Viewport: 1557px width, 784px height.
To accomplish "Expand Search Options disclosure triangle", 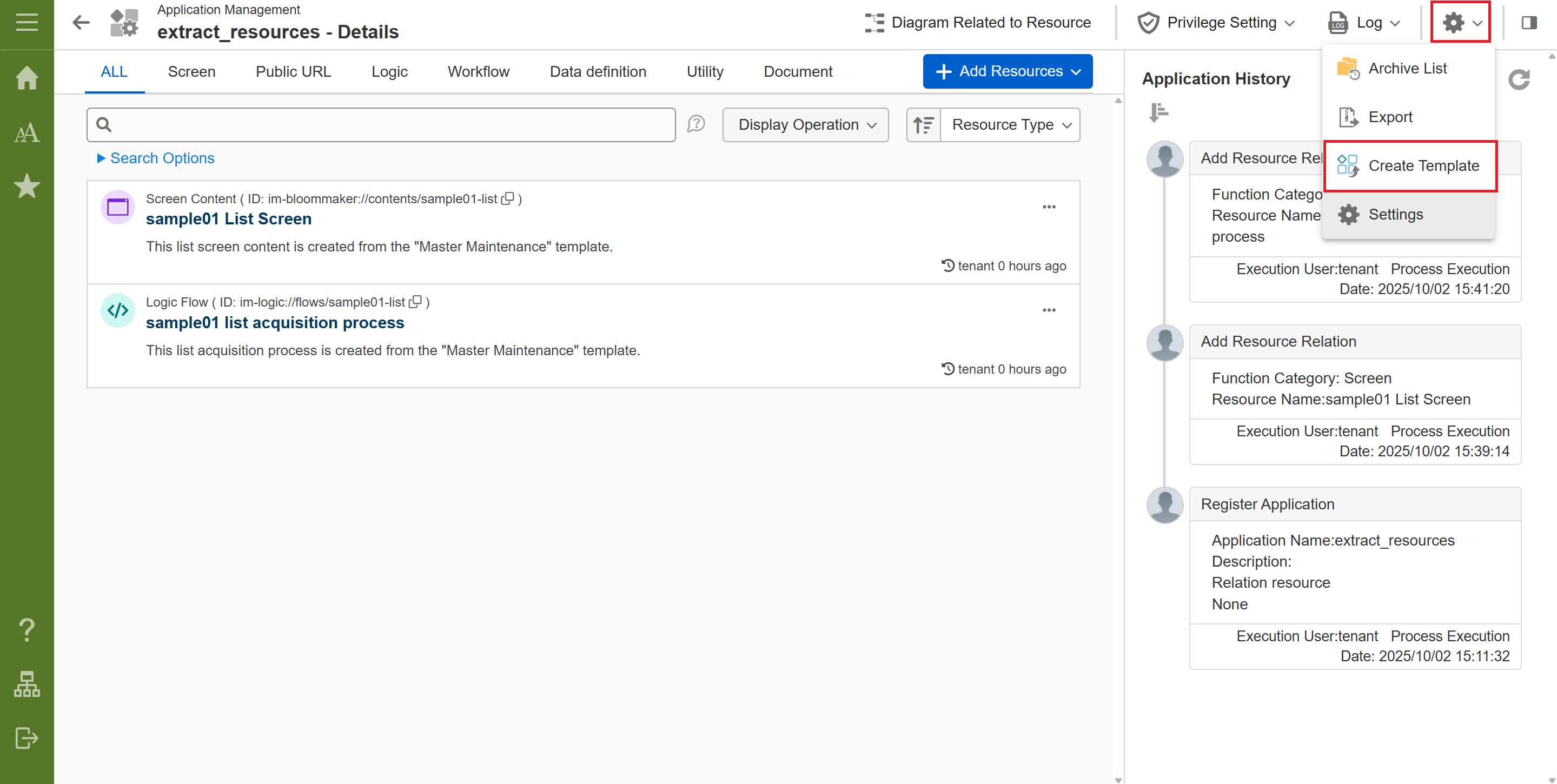I will point(101,158).
